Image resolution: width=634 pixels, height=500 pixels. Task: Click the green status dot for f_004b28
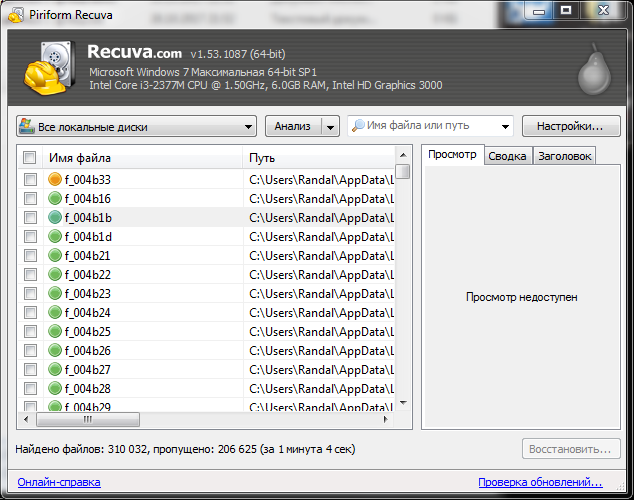(x=55, y=388)
